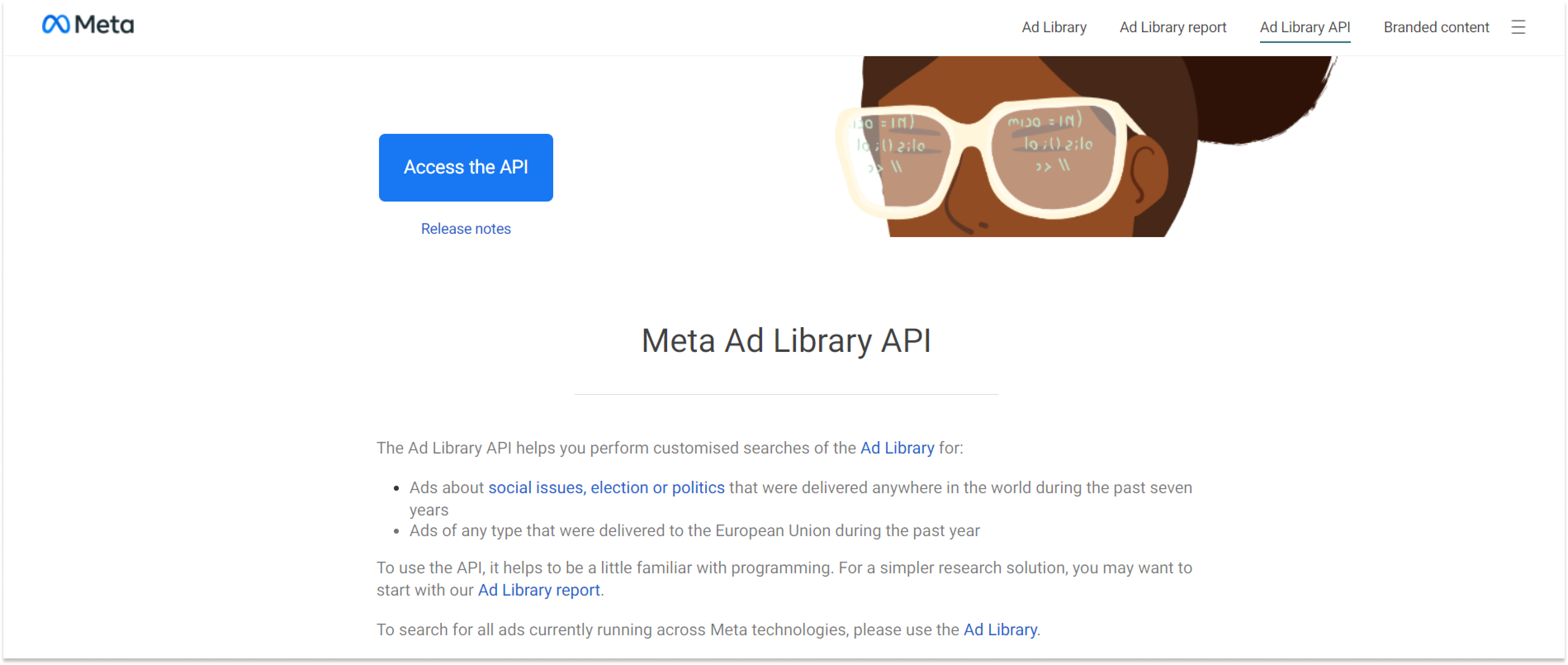The image size is (1568, 665).
Task: Click the Access the API button
Action: click(x=466, y=167)
